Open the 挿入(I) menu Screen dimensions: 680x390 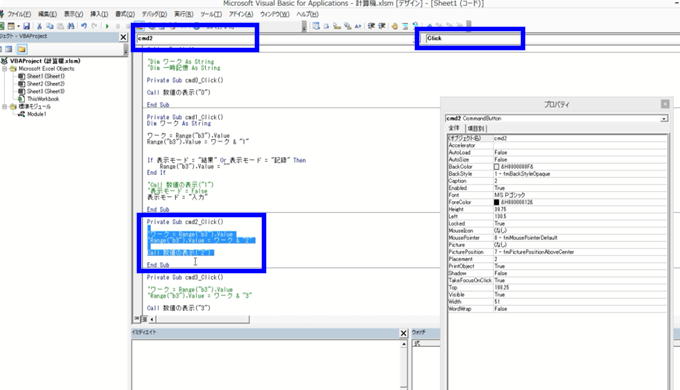coord(99,14)
